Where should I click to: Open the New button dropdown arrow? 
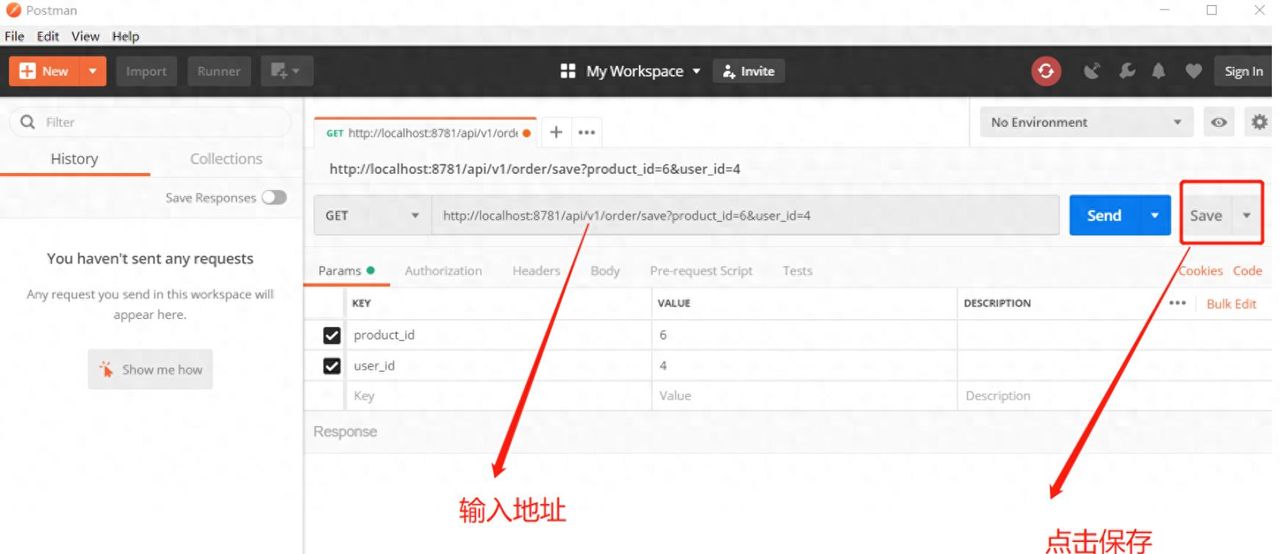pos(92,71)
